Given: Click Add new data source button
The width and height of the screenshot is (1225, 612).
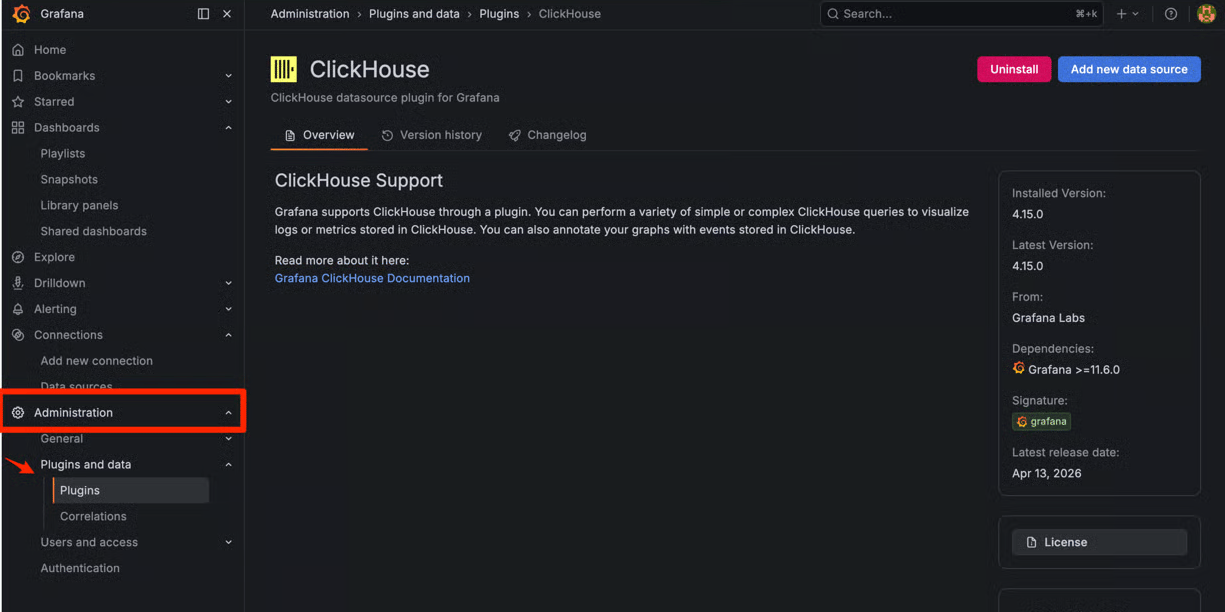Looking at the screenshot, I should click(1129, 69).
